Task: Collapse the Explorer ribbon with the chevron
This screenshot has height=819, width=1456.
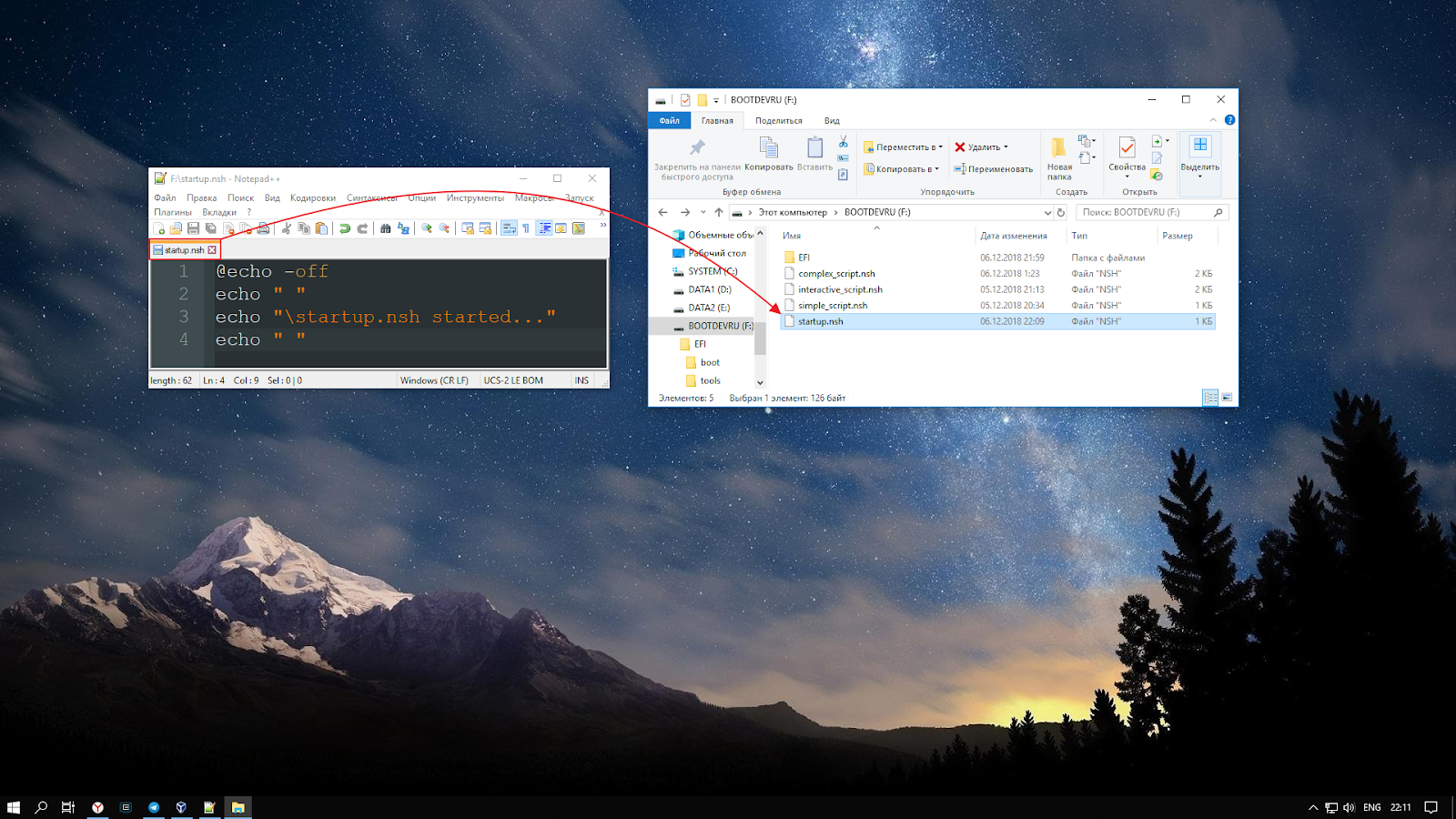Action: coord(1212,120)
